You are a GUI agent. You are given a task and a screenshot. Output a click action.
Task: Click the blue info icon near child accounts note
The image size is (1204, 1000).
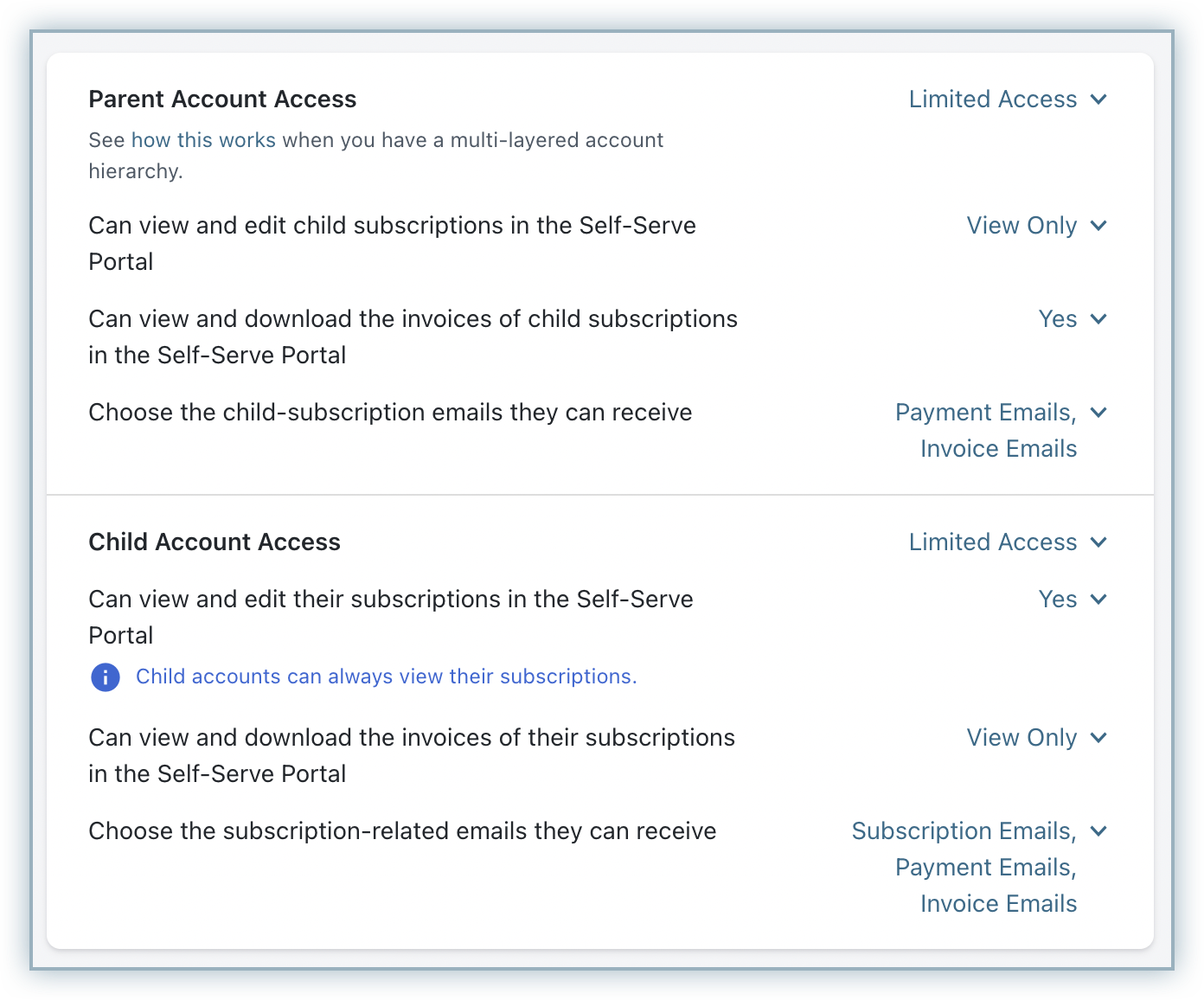tap(105, 676)
